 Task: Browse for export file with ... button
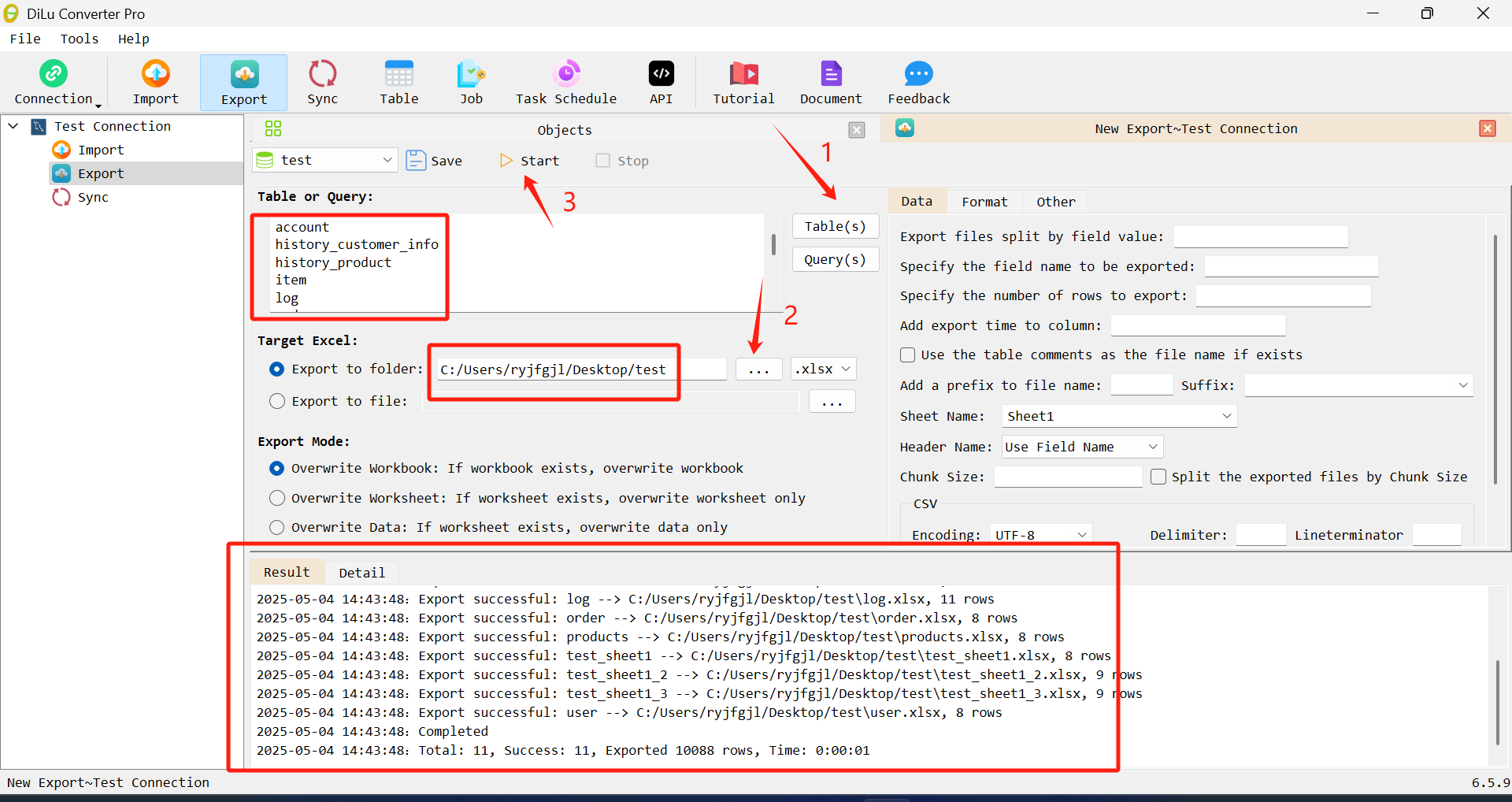click(832, 401)
